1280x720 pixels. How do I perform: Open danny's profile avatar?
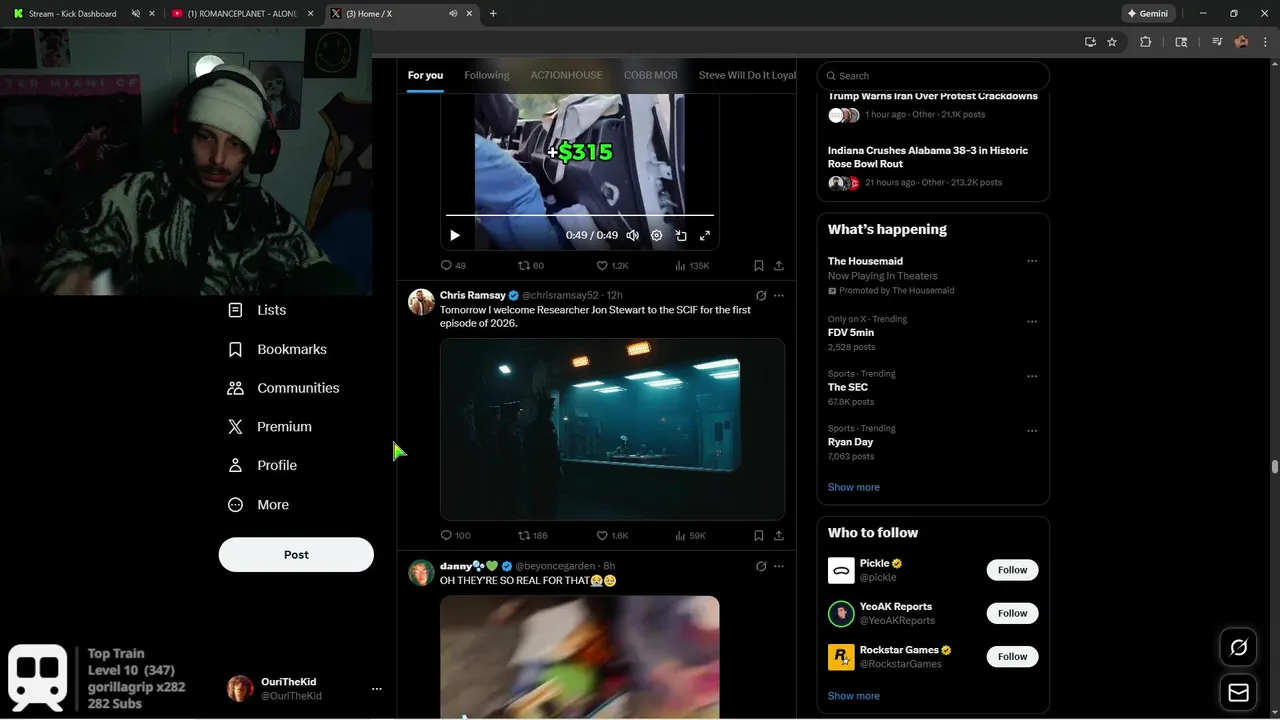(421, 572)
